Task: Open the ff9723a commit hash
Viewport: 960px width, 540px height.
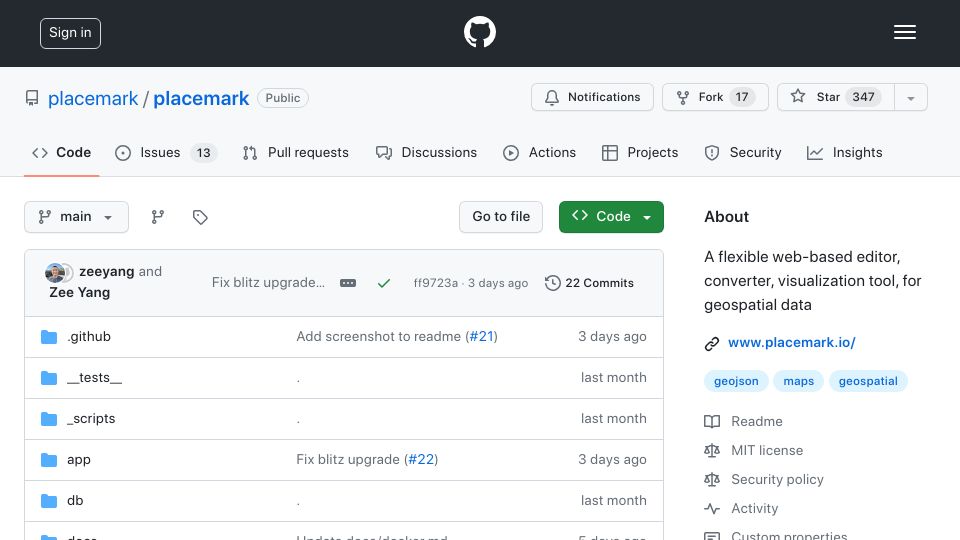Action: pos(435,283)
